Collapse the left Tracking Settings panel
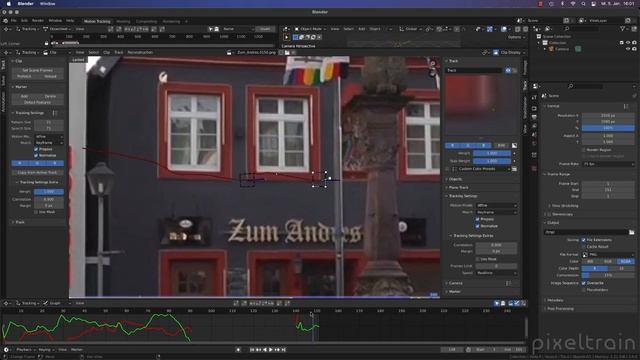This screenshot has width=640, height=360. 29,113
